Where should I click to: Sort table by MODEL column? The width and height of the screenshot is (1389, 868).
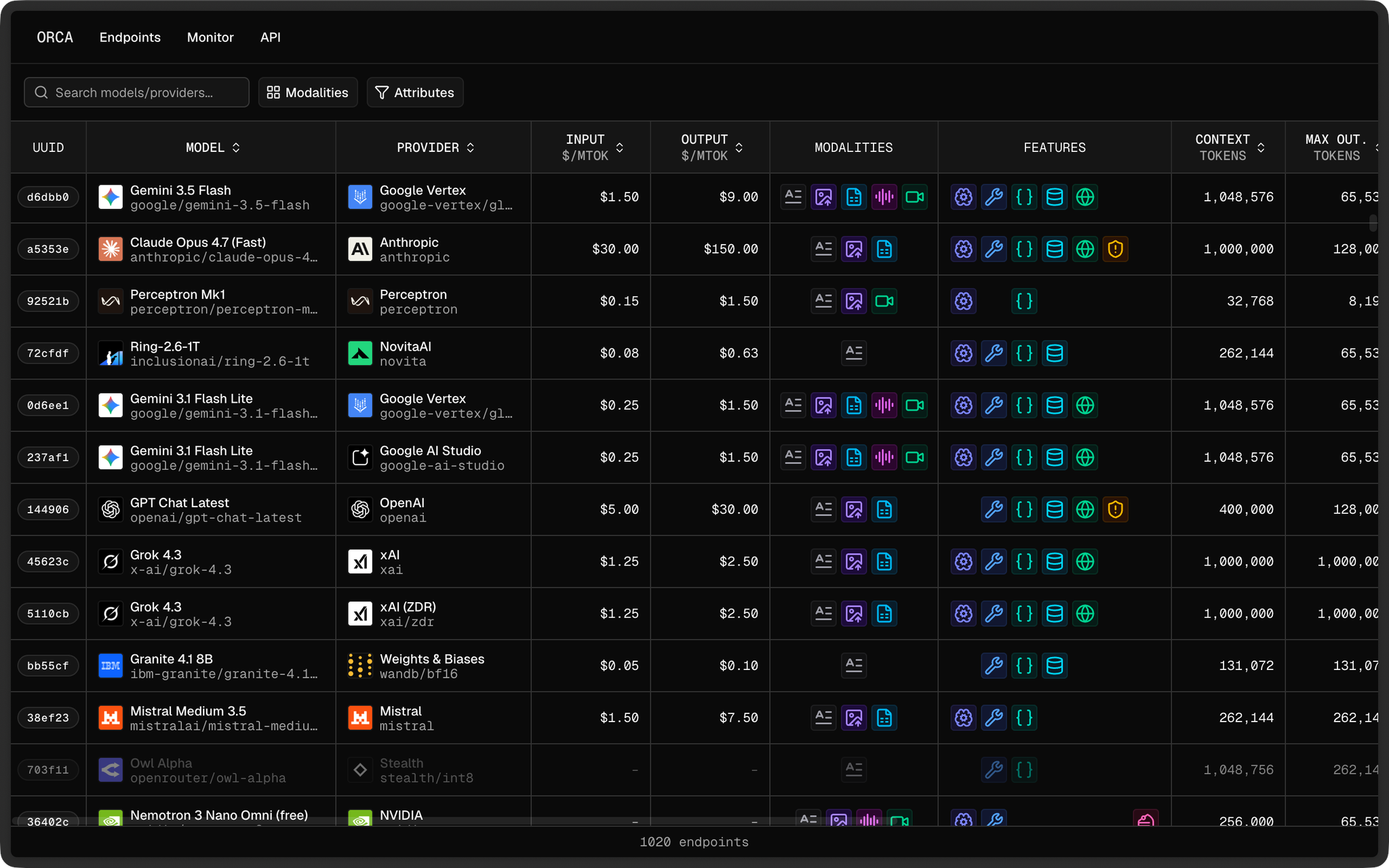coord(212,147)
